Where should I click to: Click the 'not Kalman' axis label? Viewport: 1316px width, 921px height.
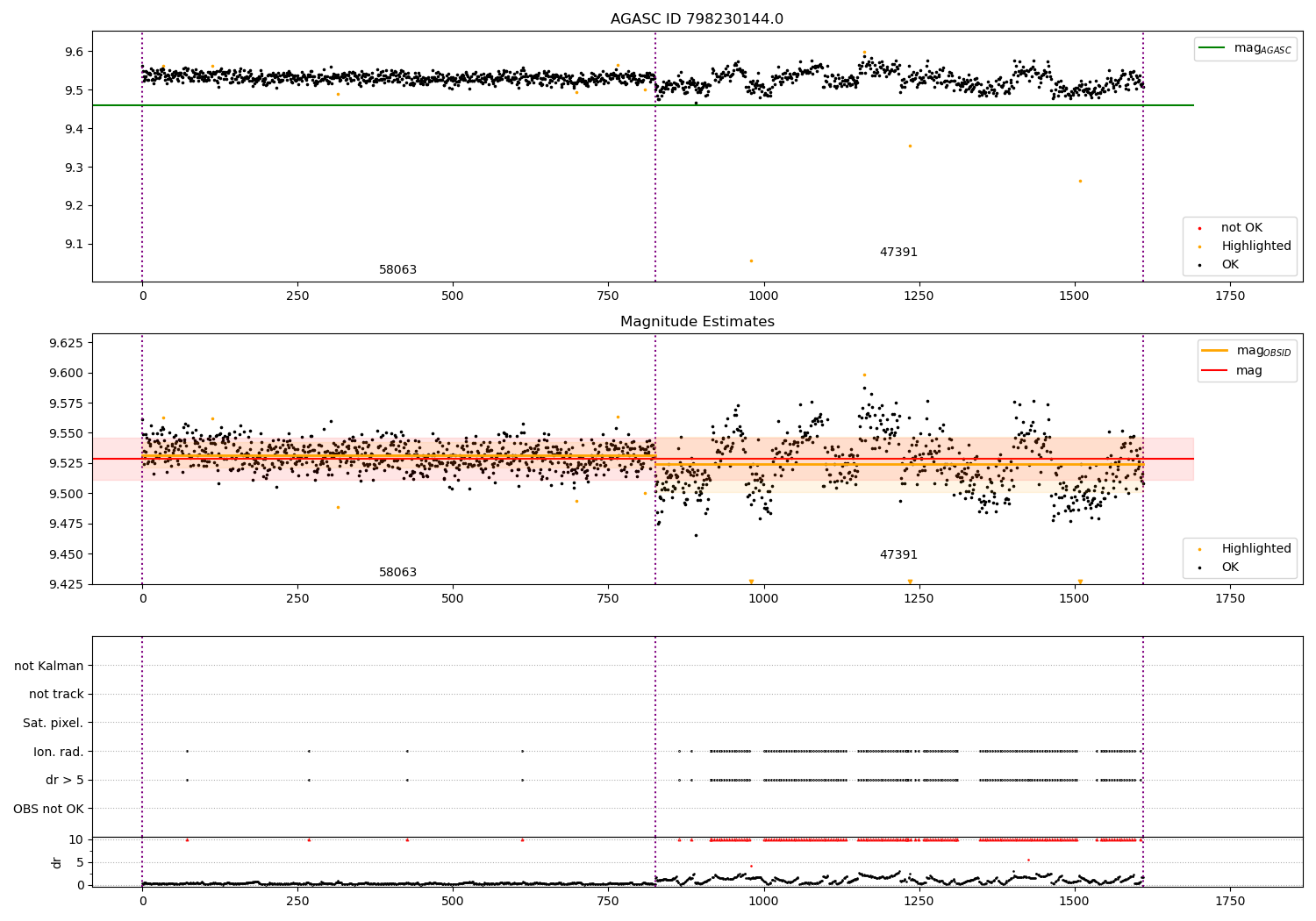tap(49, 667)
